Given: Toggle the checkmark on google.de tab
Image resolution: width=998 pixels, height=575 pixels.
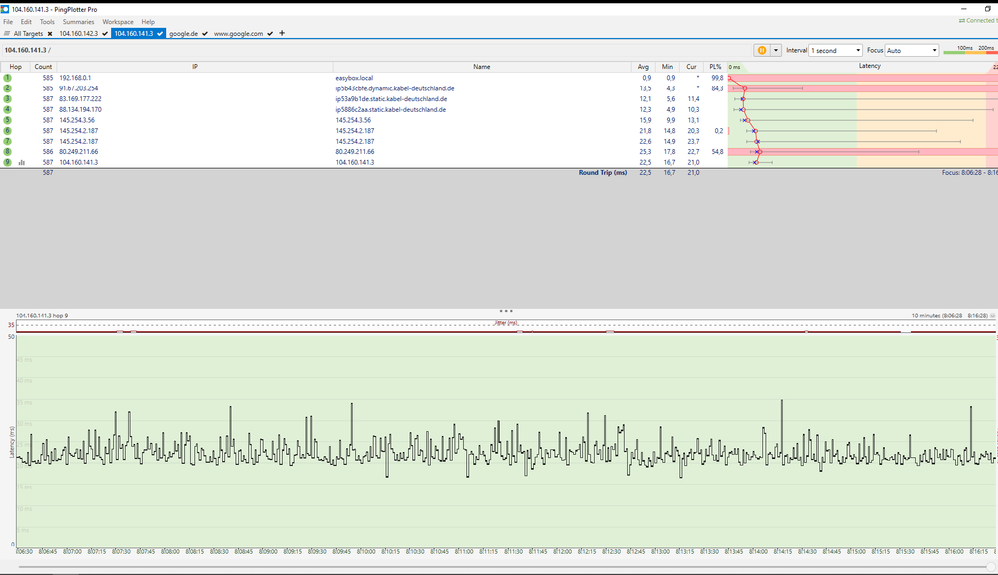Looking at the screenshot, I should [x=205, y=33].
